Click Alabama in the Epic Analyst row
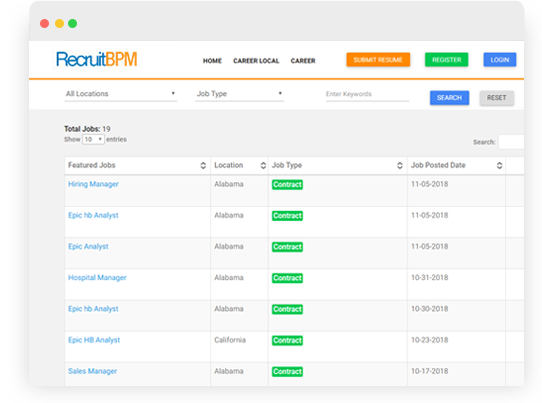This screenshot has width=542, height=403. [229, 246]
